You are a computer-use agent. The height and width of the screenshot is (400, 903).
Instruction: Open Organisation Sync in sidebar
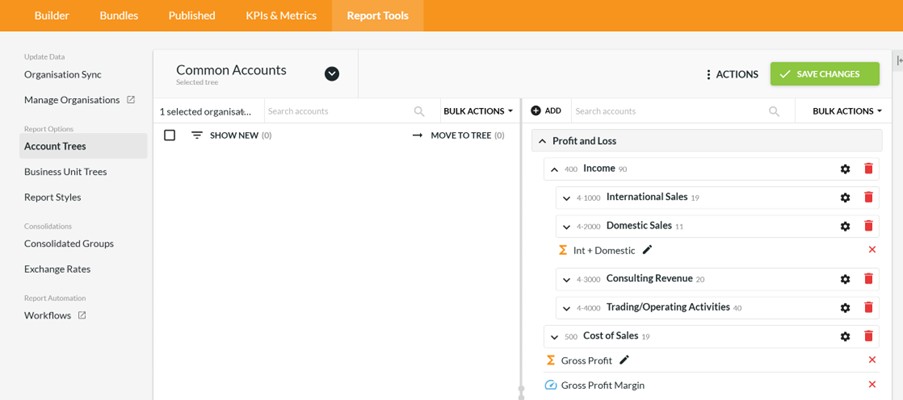point(63,74)
